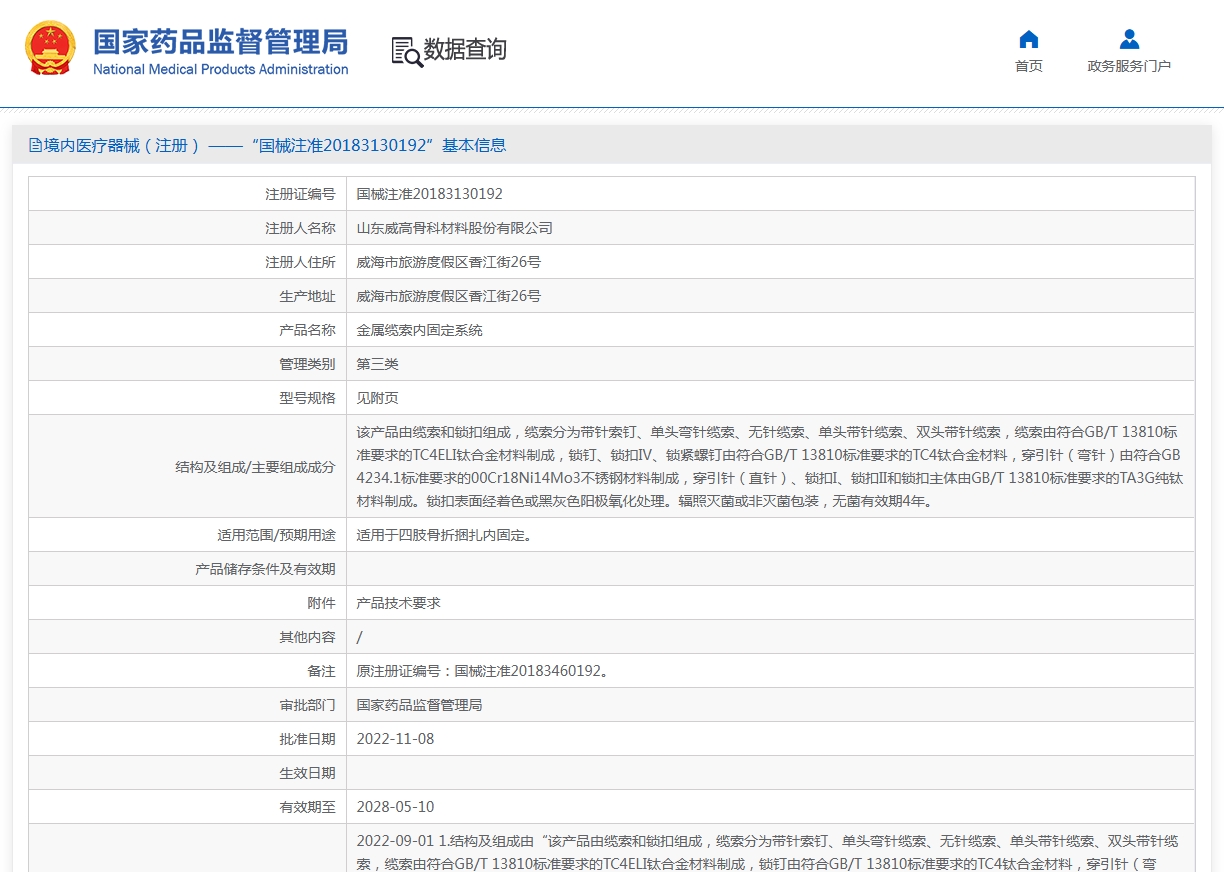Click the 备注 label
This screenshot has width=1224, height=872.
pos(321,671)
